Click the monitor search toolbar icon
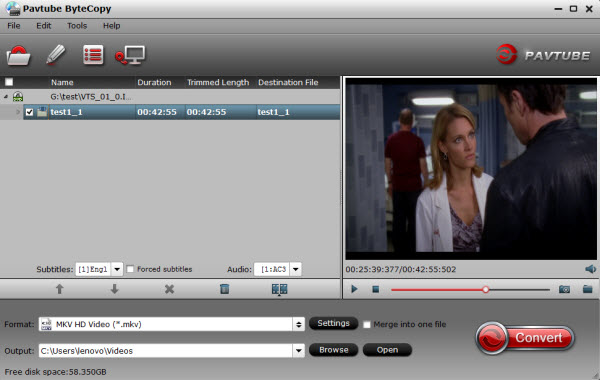The width and height of the screenshot is (600, 380). click(x=130, y=55)
